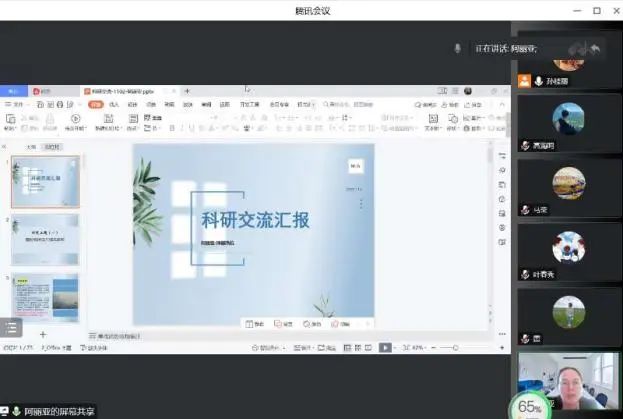The height and width of the screenshot is (419, 623).
Task: Click the vertical dots handle on the slide
Action: coord(361,203)
